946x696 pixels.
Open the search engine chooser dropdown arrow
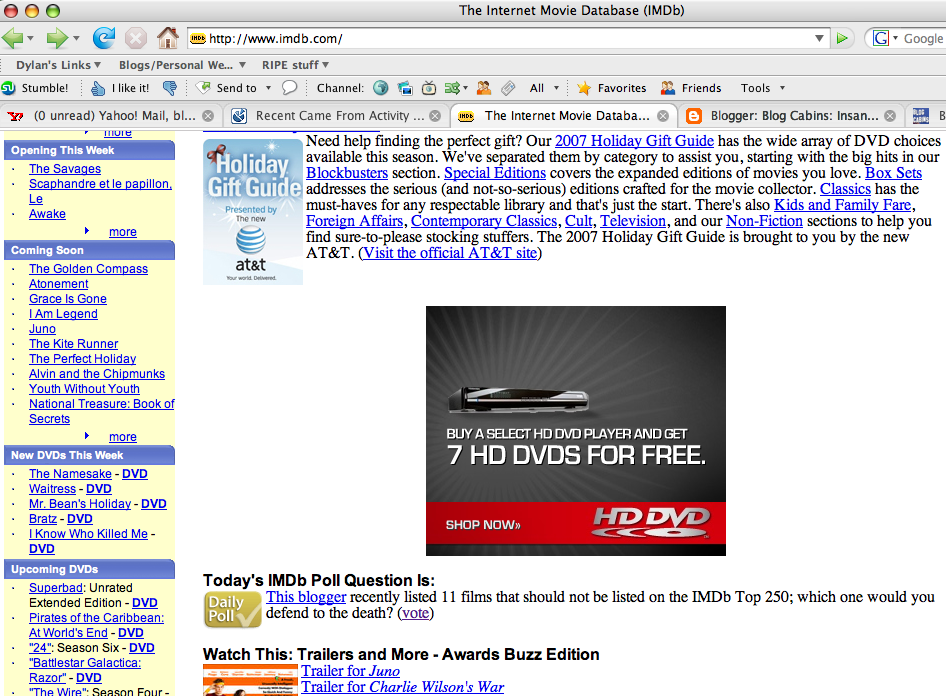coord(895,39)
